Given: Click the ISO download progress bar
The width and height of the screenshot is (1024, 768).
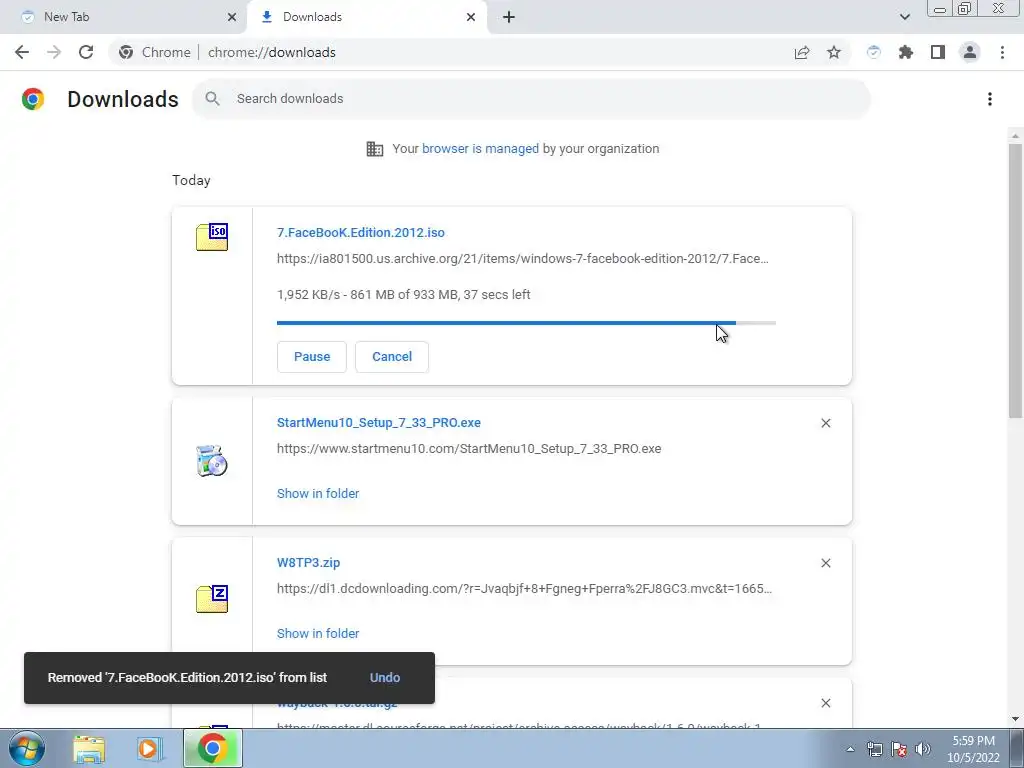Looking at the screenshot, I should [x=526, y=323].
